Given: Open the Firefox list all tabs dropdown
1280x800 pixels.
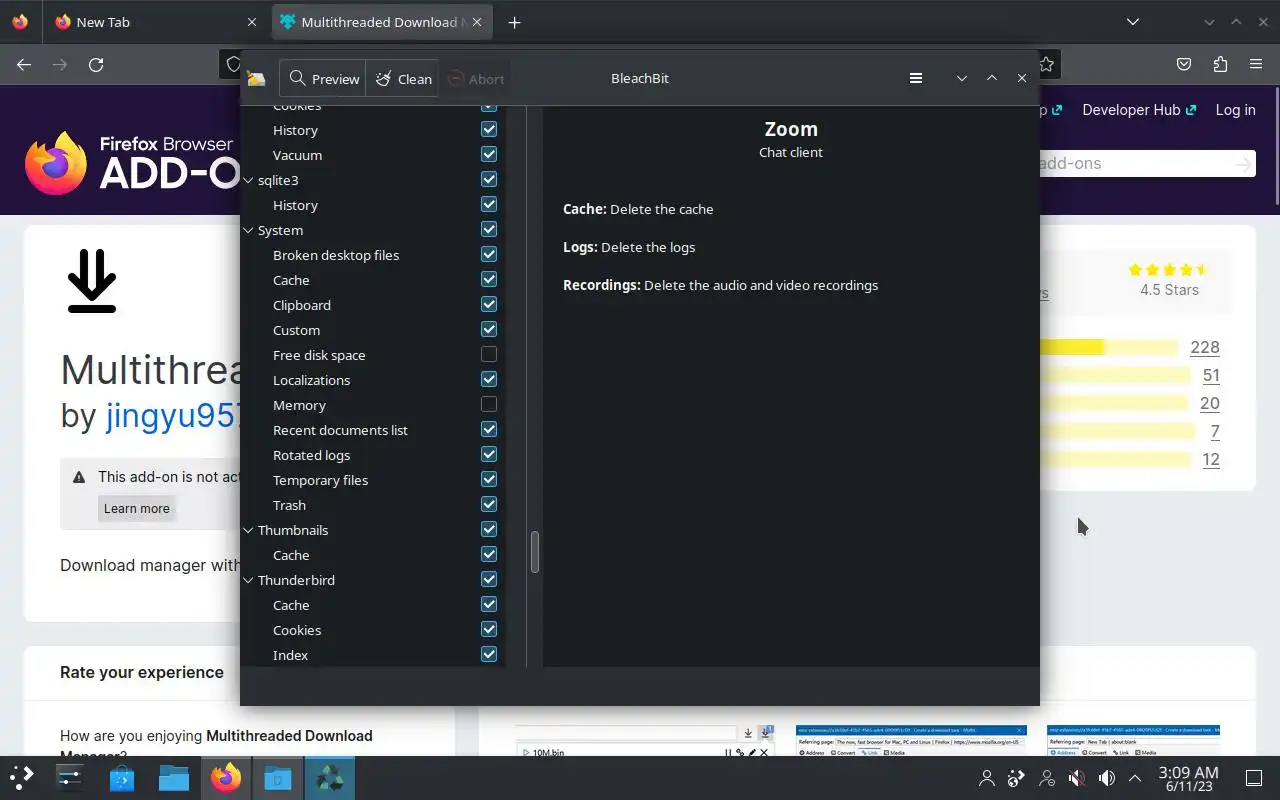Looking at the screenshot, I should [1132, 22].
